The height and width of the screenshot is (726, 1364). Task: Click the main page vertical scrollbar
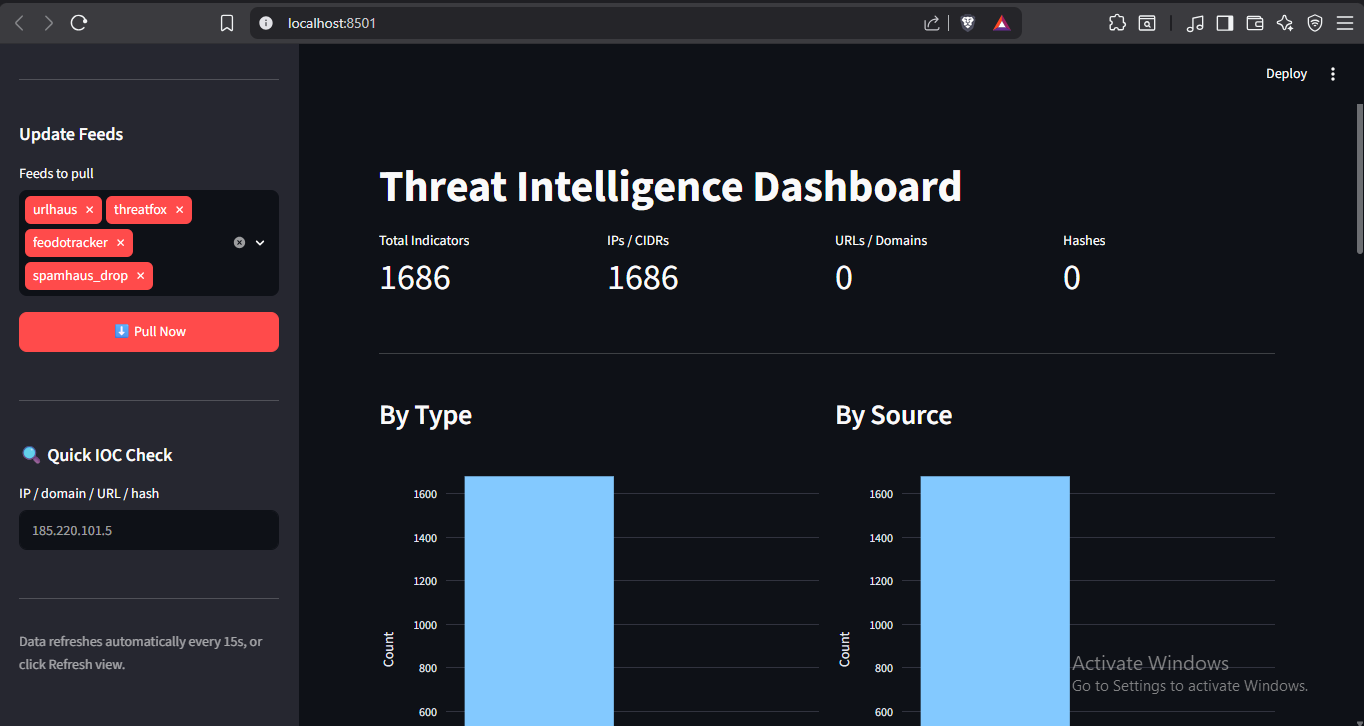point(1359,178)
